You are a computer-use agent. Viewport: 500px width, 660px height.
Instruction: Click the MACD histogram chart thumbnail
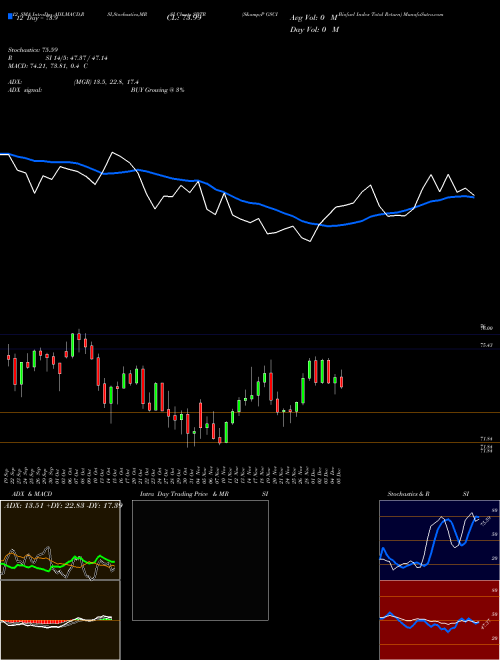tap(60, 620)
